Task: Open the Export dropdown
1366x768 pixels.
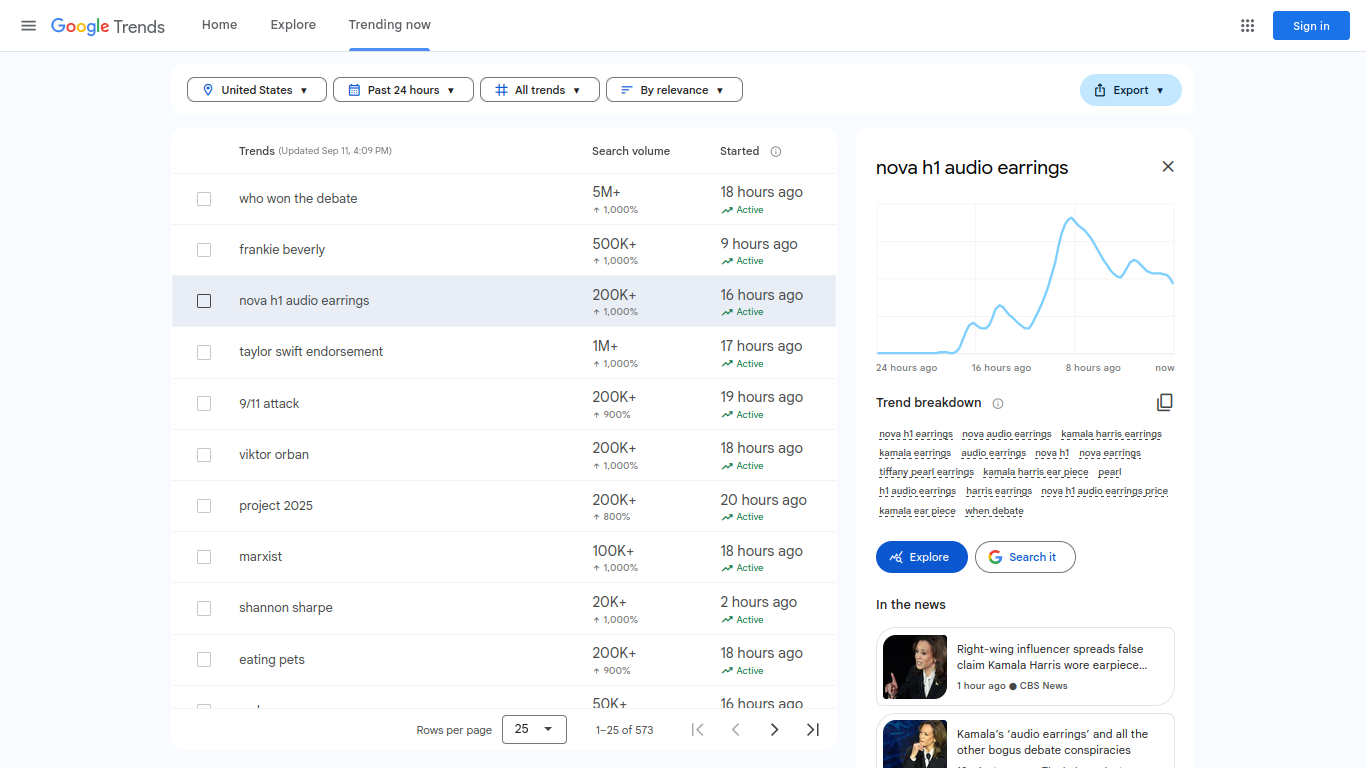Action: (1130, 90)
